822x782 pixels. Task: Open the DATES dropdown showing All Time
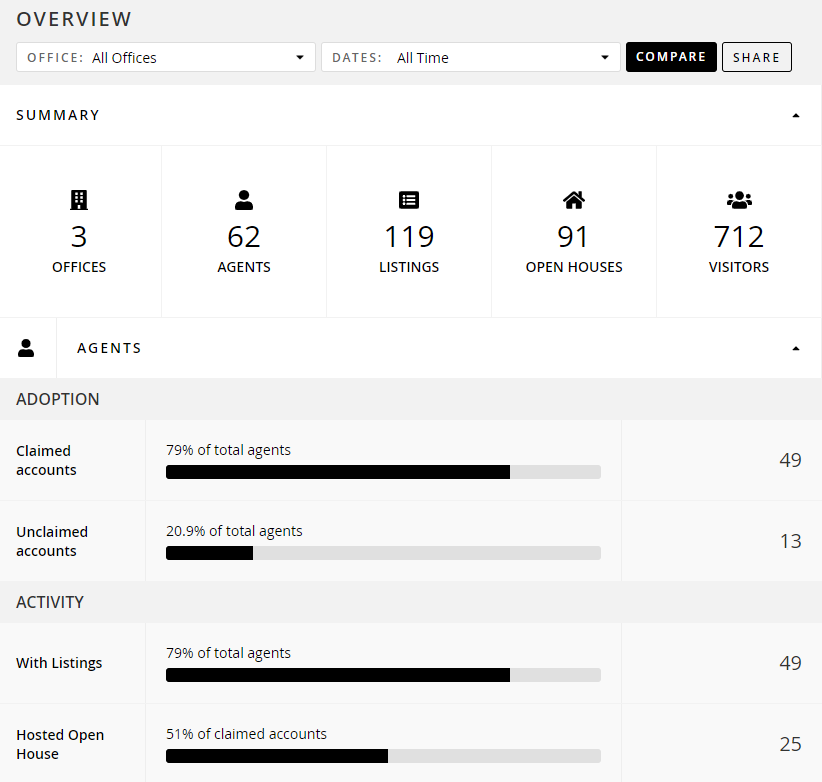coord(471,57)
